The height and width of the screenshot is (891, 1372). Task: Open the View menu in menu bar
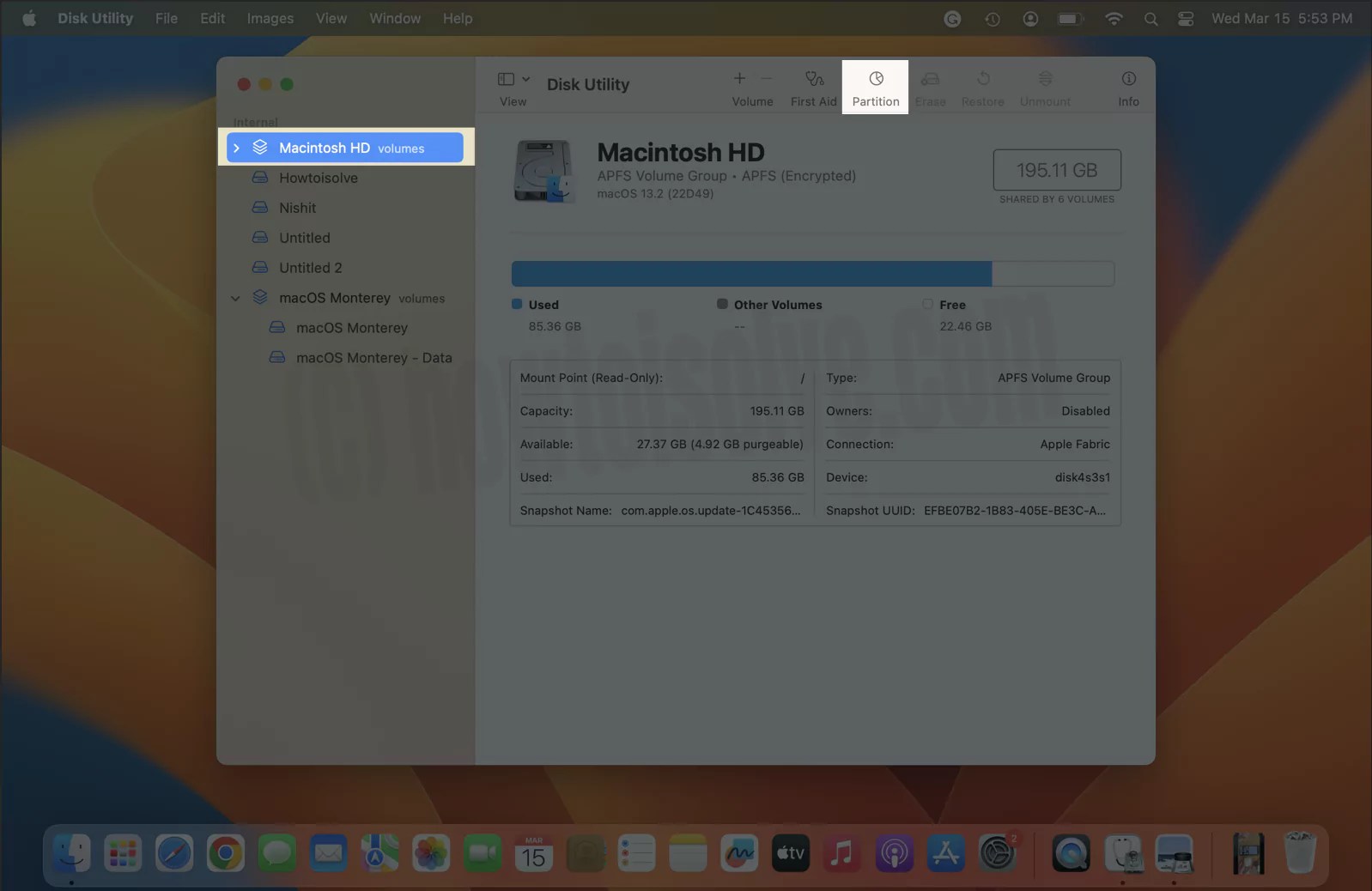tap(331, 18)
